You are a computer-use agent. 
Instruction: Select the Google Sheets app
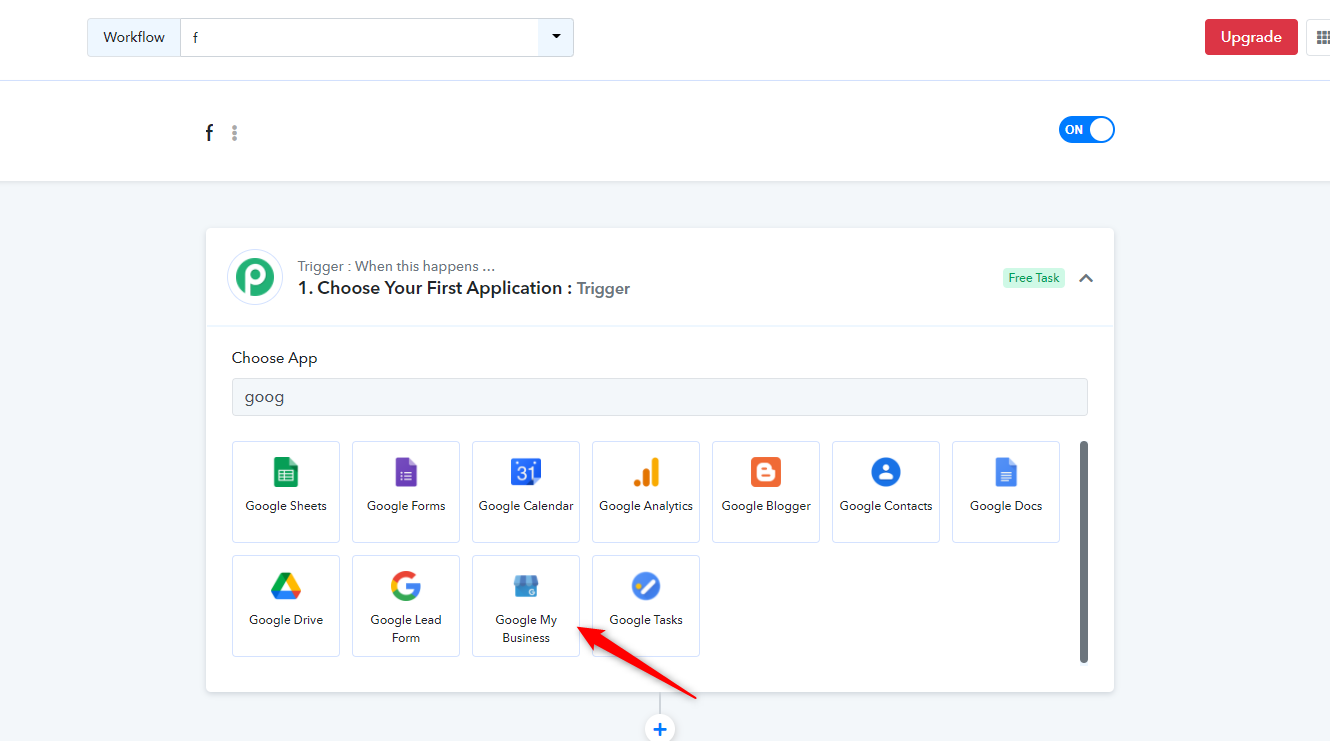286,492
